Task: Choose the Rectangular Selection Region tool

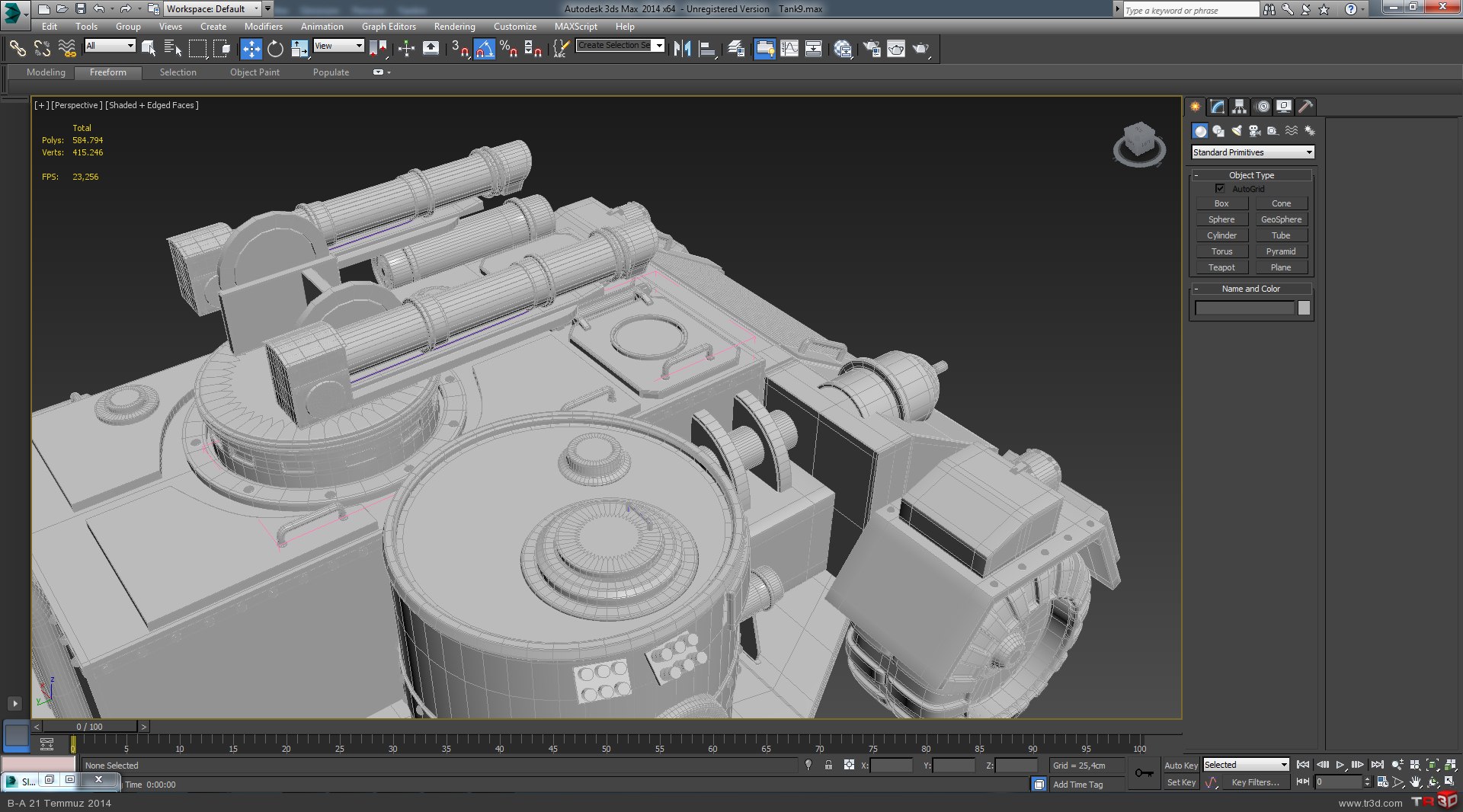Action: [x=197, y=49]
